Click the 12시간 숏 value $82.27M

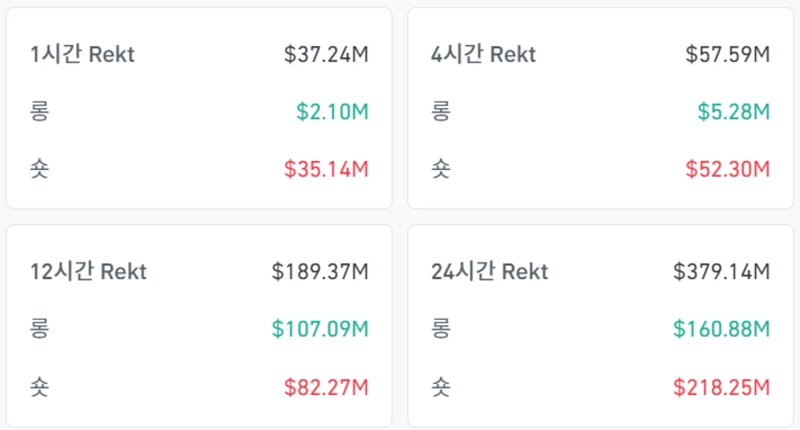tap(326, 386)
